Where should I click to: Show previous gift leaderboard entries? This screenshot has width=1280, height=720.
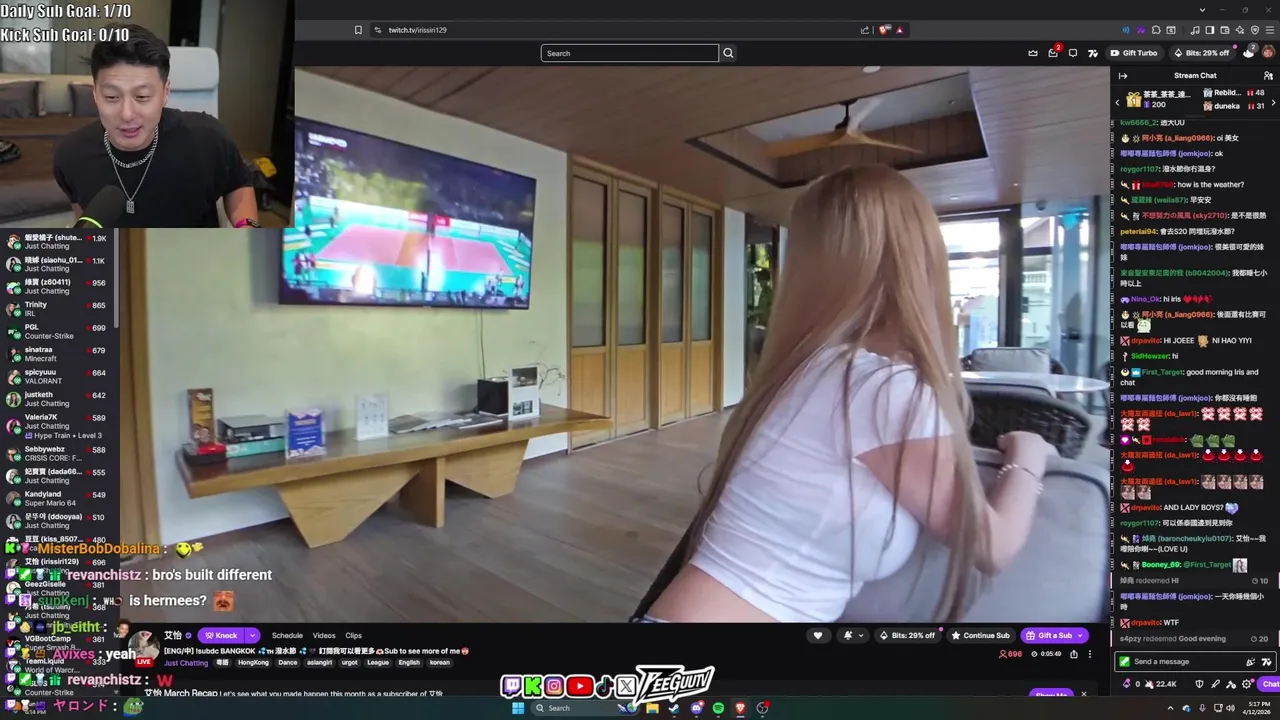(1117, 103)
